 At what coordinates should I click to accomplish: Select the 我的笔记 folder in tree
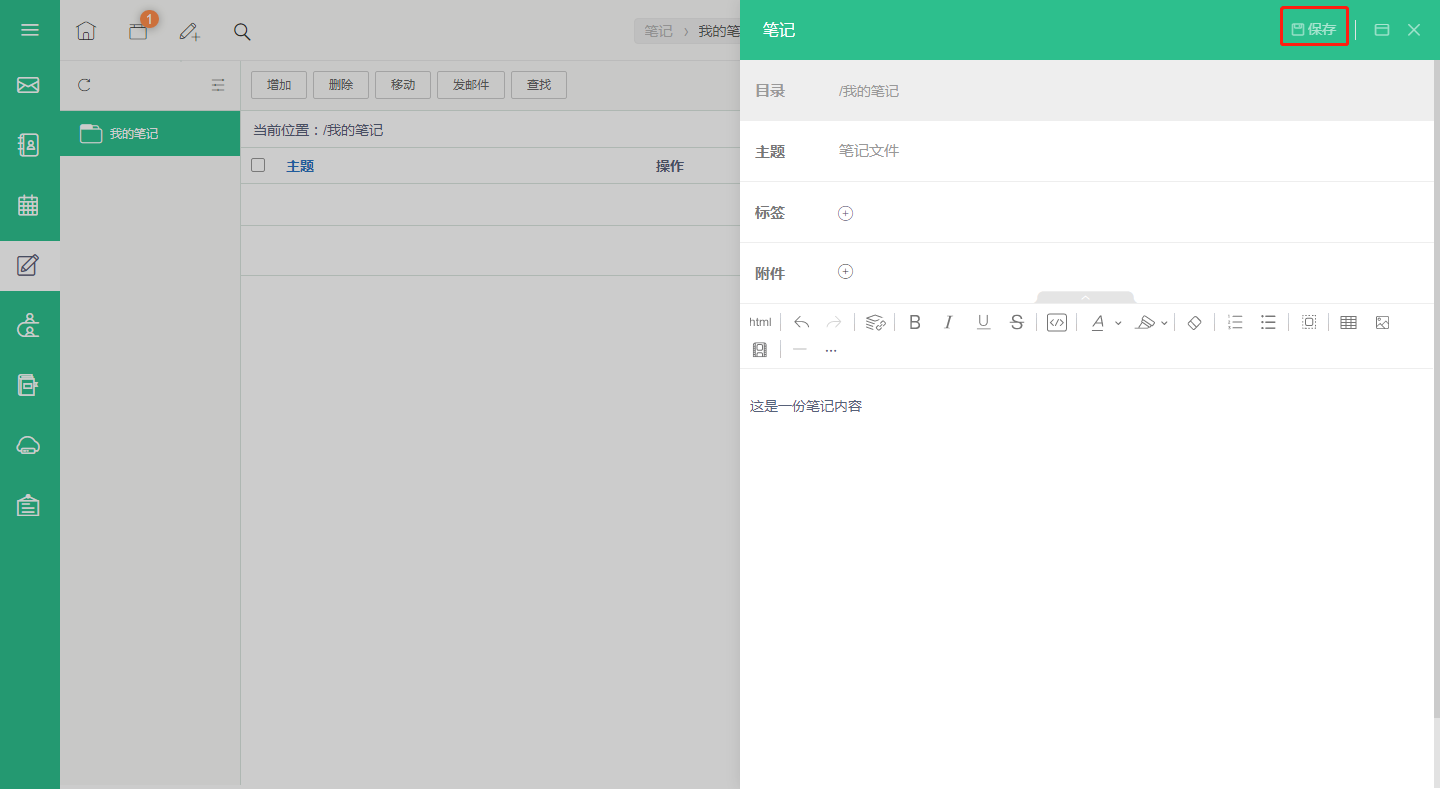point(150,133)
